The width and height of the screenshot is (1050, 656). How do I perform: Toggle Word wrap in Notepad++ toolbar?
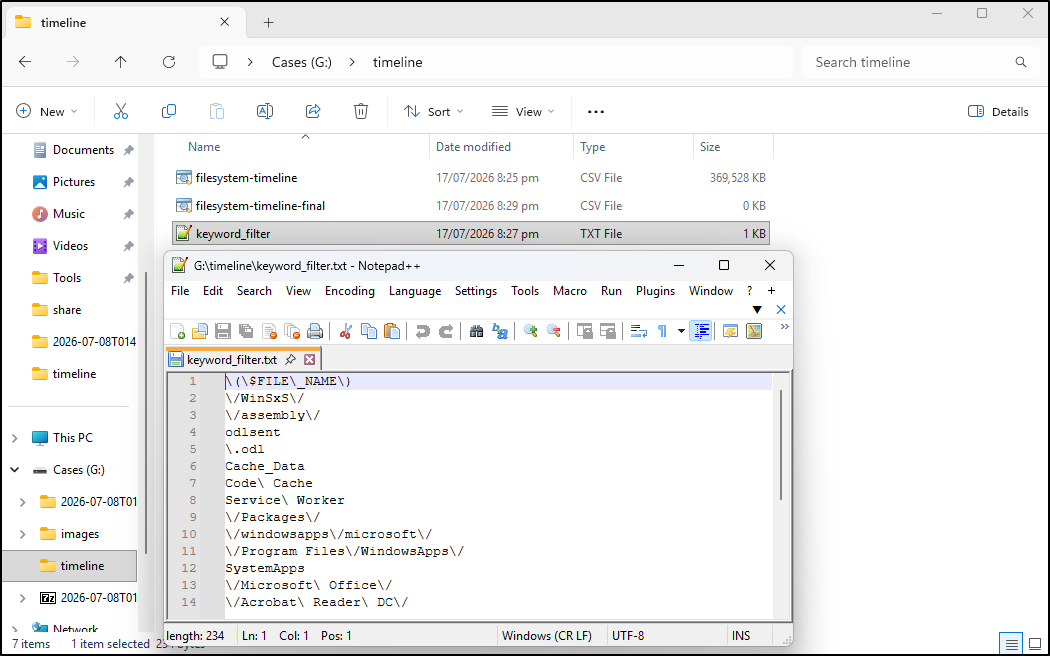point(639,331)
